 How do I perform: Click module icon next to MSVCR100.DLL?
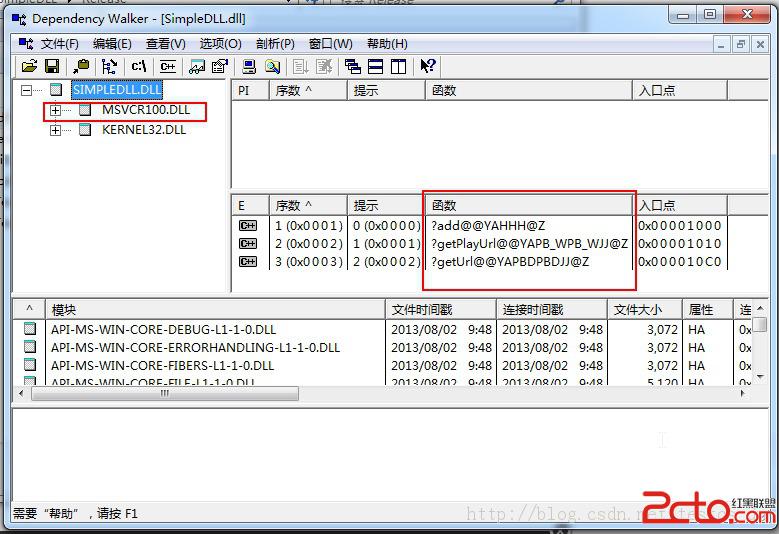pos(85,110)
